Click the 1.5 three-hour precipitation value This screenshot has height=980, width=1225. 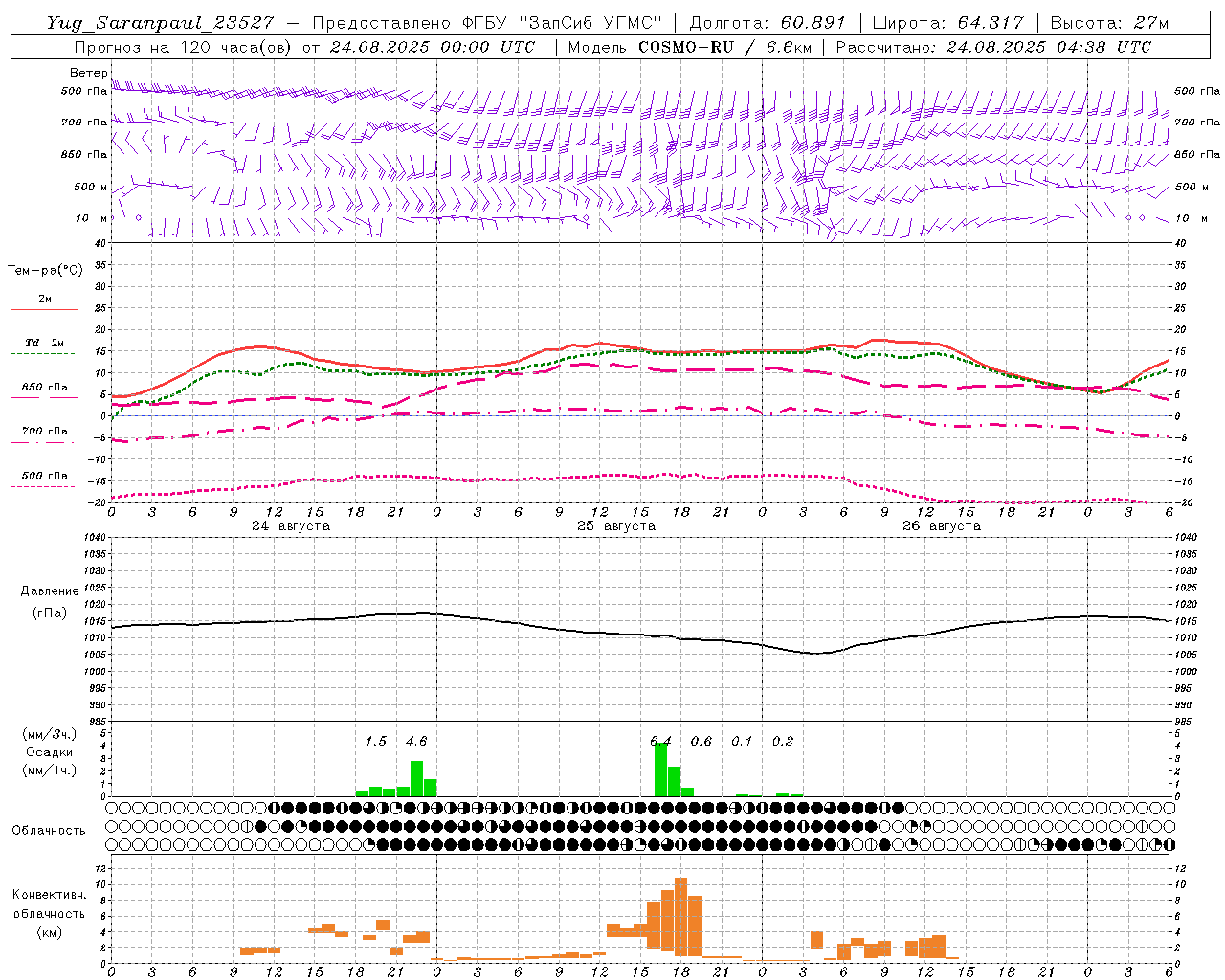click(x=376, y=741)
